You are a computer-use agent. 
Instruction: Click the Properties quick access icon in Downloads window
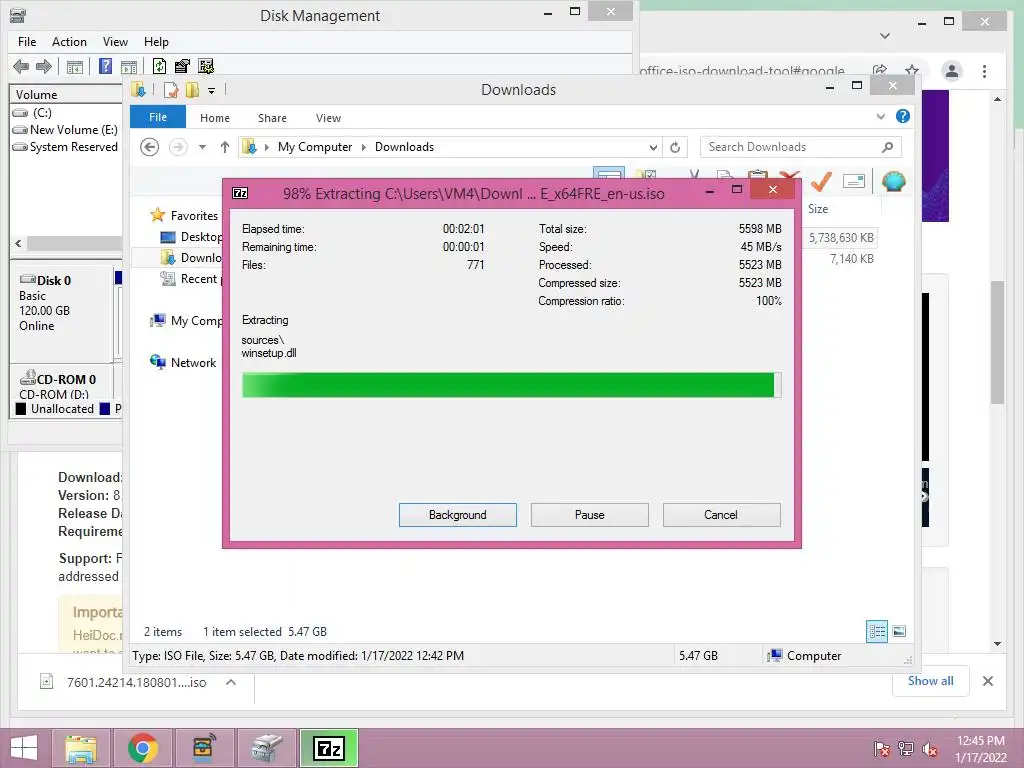point(171,90)
